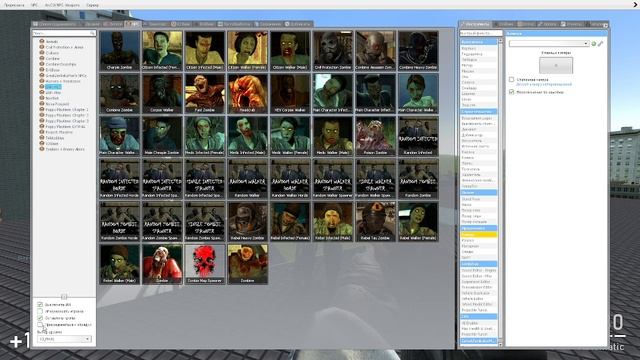
Task: Switch to the NPC spawn menu tab
Action: [x=133, y=24]
